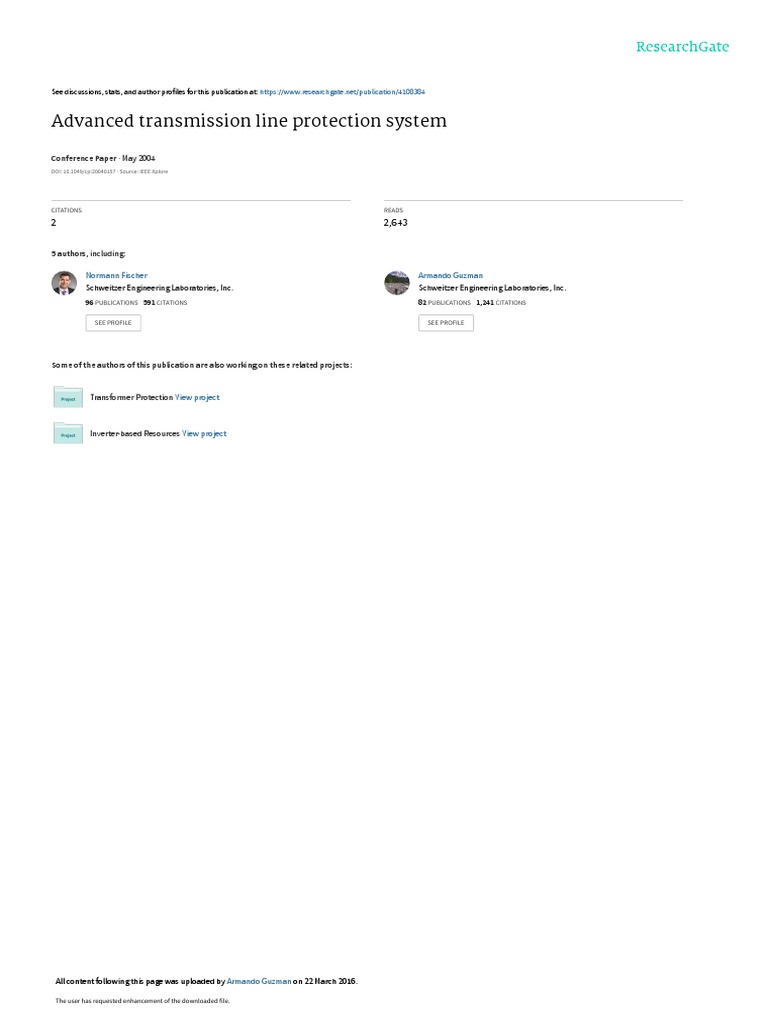The height and width of the screenshot is (1024, 768).
Task: Click the Inverter-based Resources project folder icon
Action: tap(68, 433)
